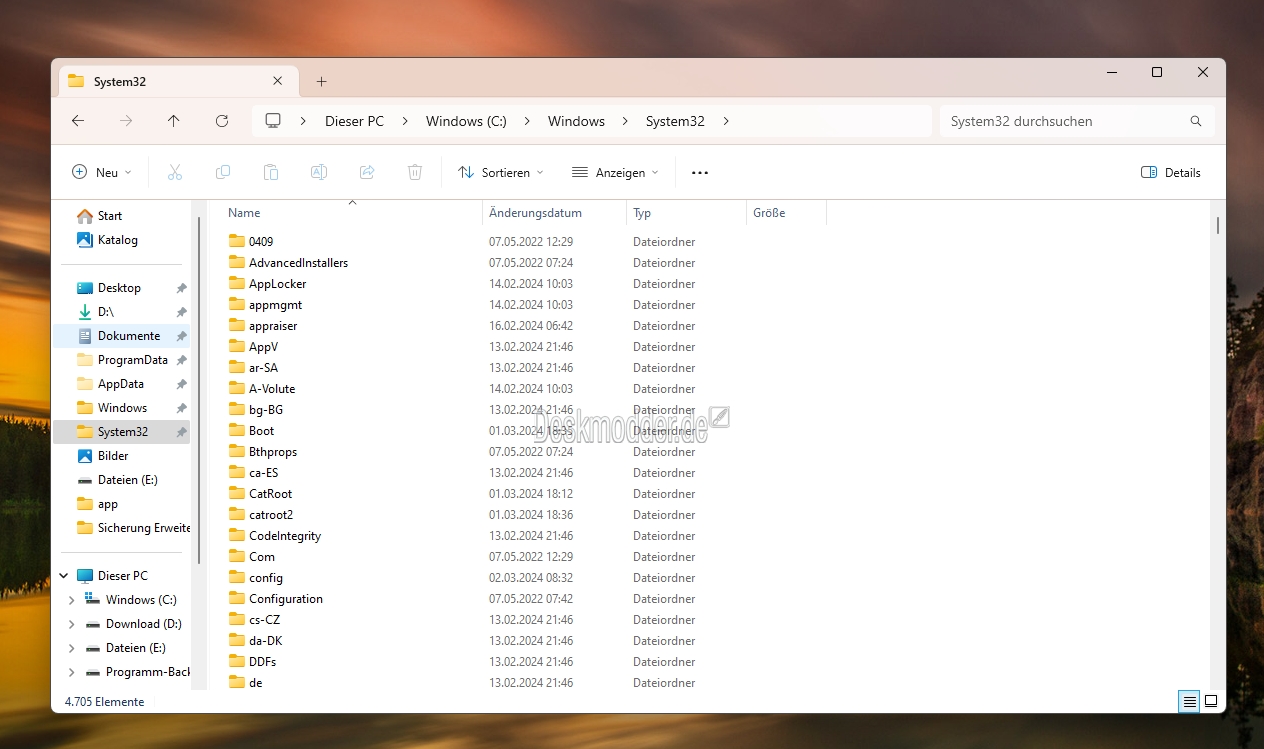
Task: Expand the Programm-Backup drive node
Action: 71,672
